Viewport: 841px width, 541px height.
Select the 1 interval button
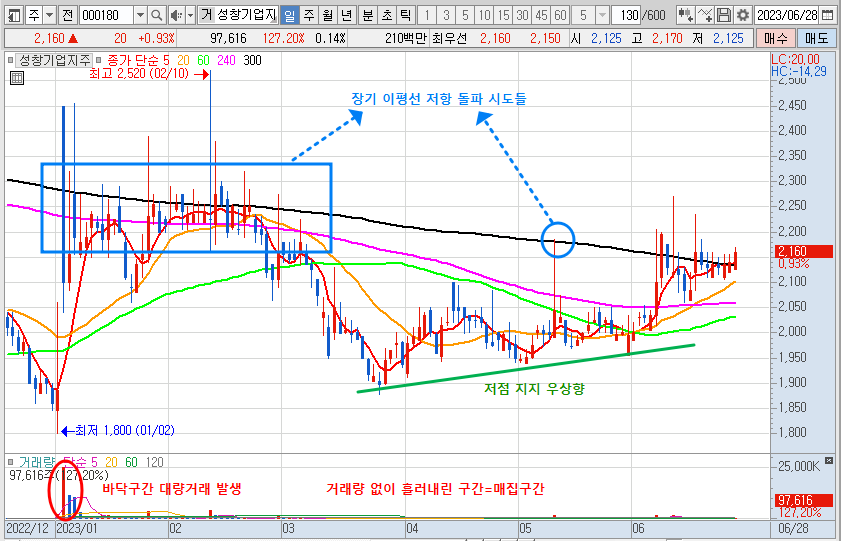click(x=427, y=15)
